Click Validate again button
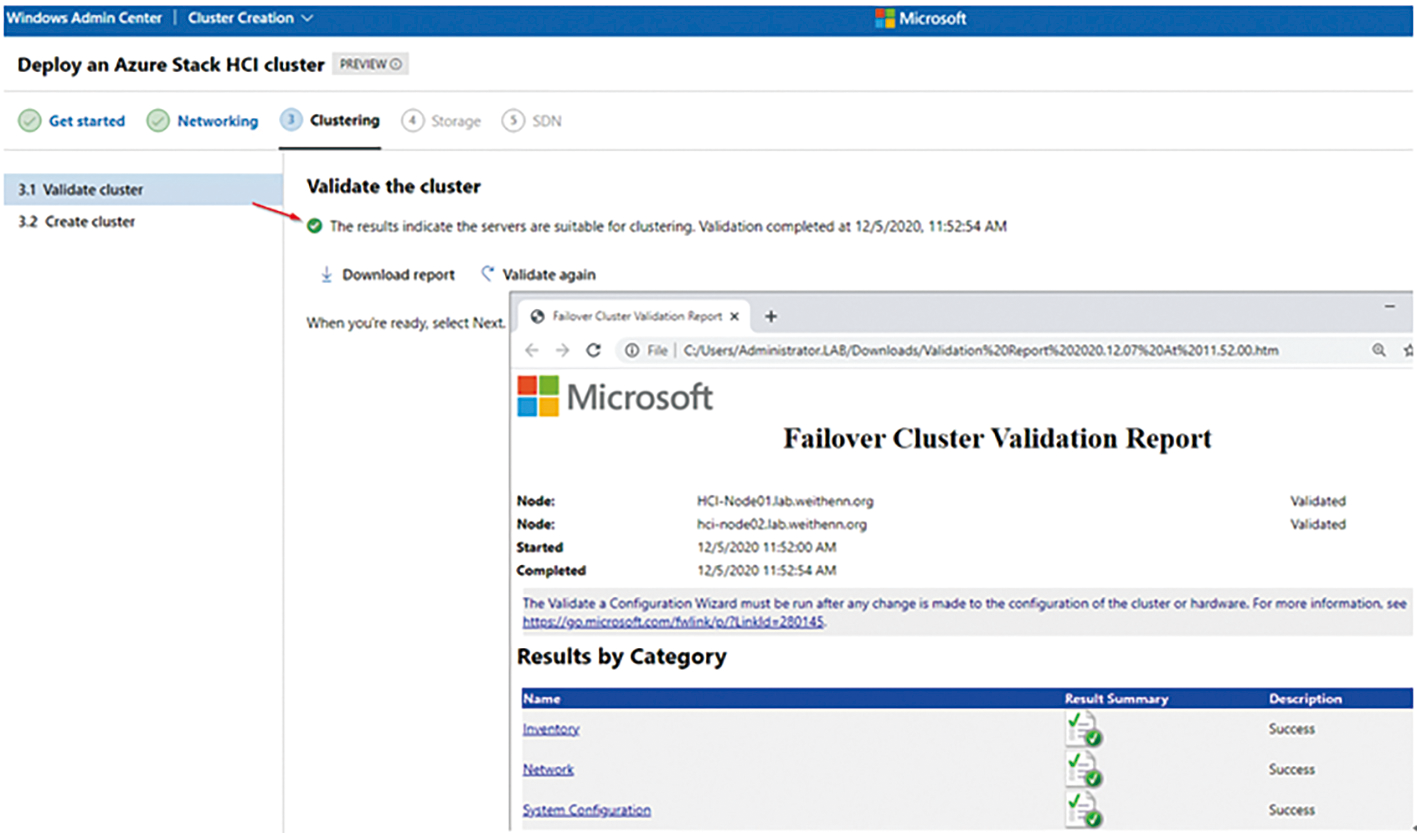The height and width of the screenshot is (833, 1417). (x=539, y=274)
